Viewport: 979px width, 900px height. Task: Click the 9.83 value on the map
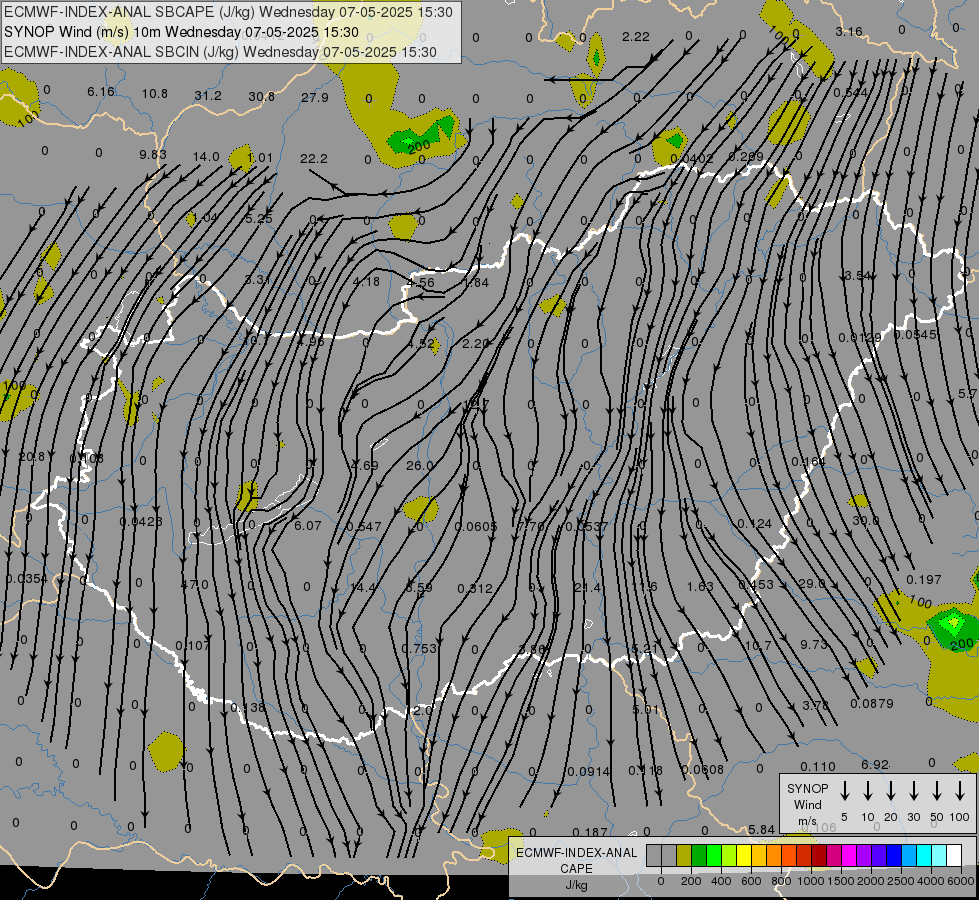point(153,154)
